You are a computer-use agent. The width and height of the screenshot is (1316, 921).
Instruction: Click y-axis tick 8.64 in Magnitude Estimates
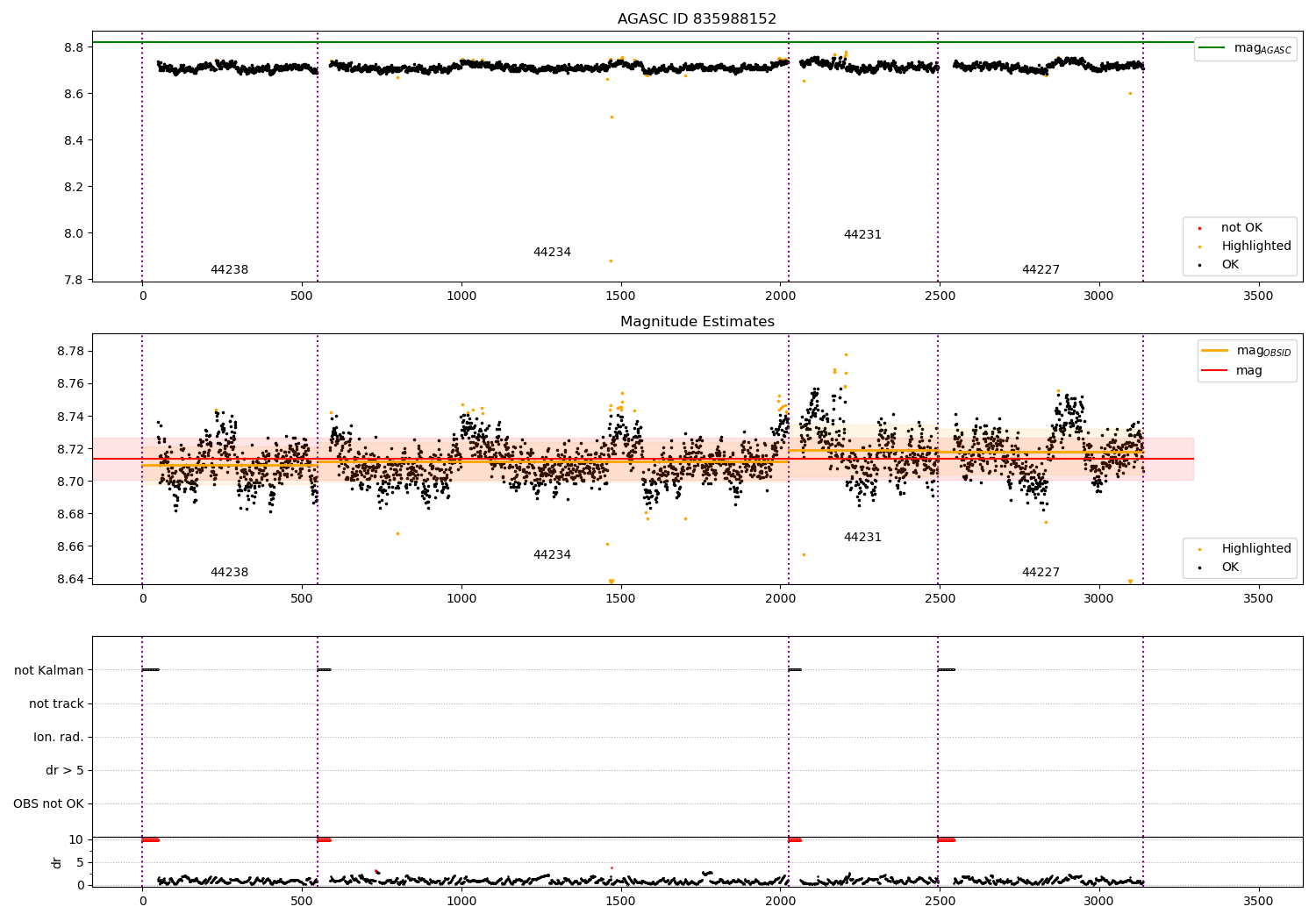69,579
